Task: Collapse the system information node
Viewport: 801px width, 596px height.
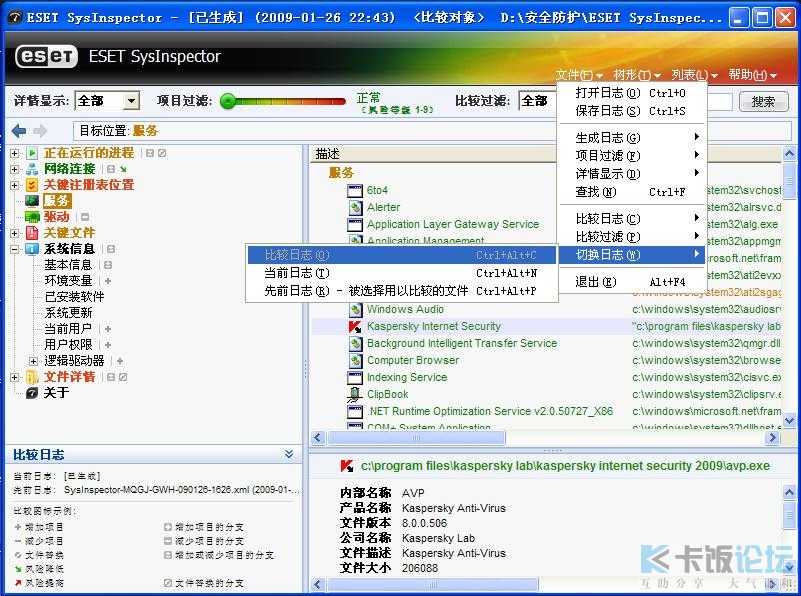Action: (14, 249)
